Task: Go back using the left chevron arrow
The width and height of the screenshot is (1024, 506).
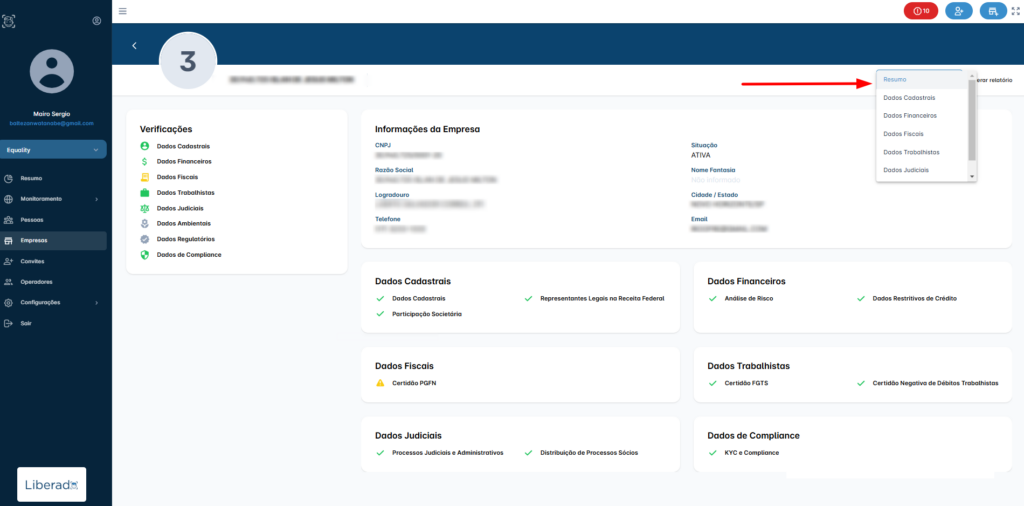Action: pyautogui.click(x=135, y=46)
